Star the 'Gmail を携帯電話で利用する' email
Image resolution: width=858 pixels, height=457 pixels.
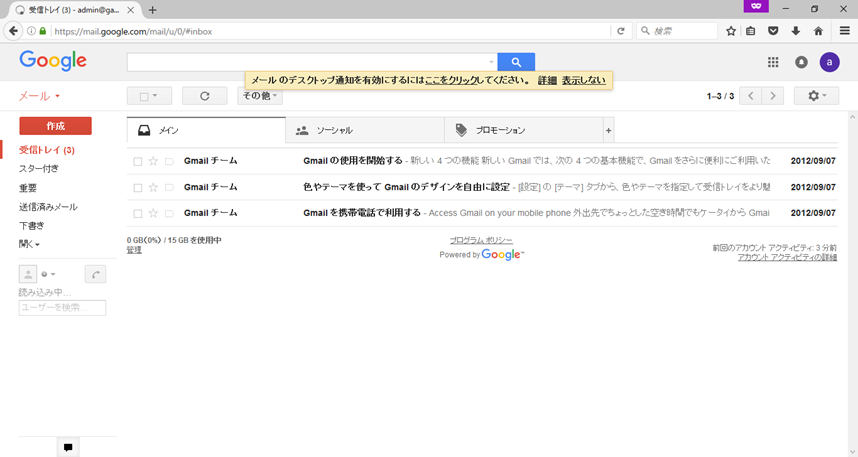coord(153,213)
